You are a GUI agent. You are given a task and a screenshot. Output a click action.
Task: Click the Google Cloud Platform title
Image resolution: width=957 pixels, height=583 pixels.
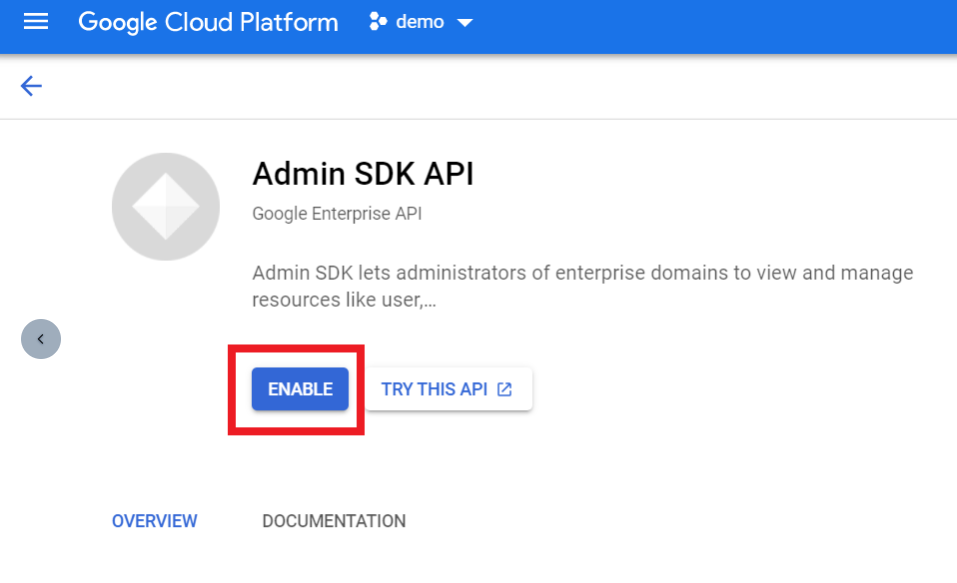[x=208, y=22]
